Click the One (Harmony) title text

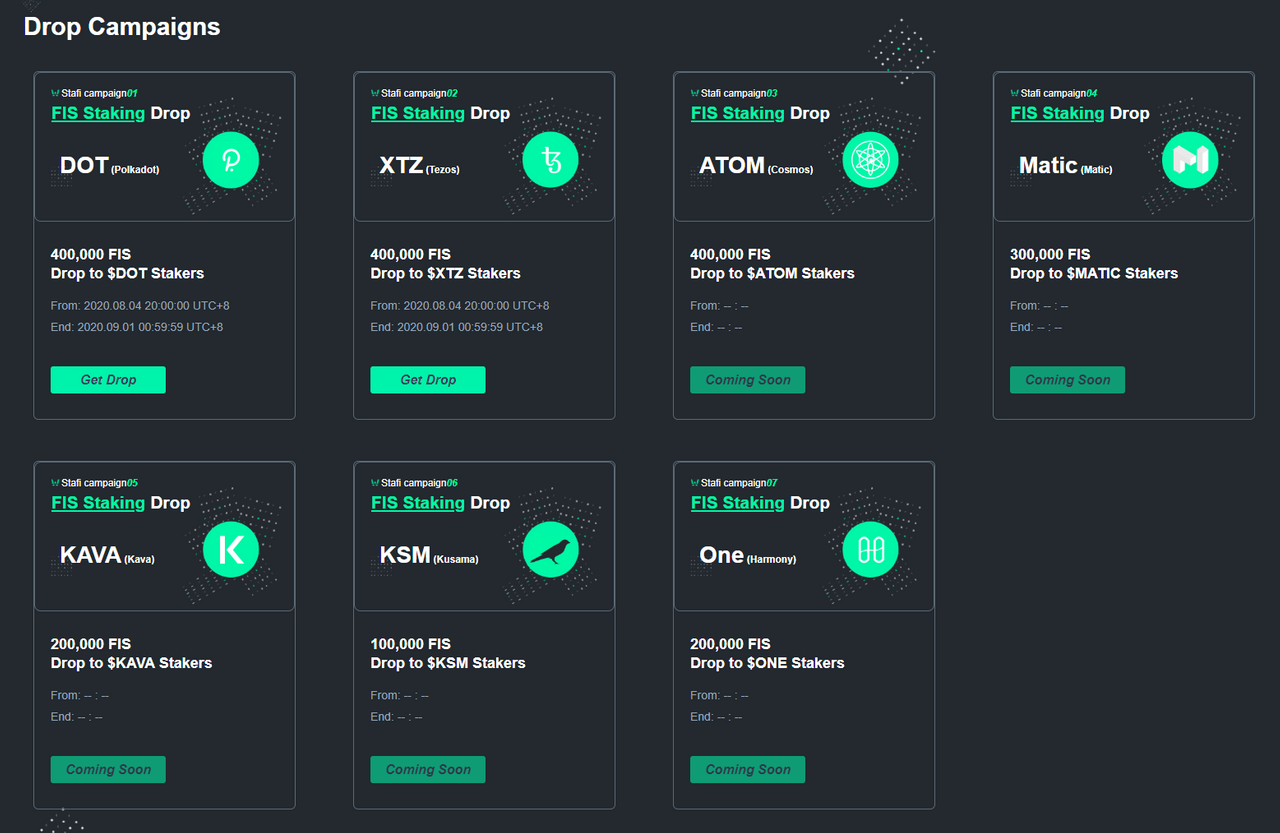click(x=748, y=555)
